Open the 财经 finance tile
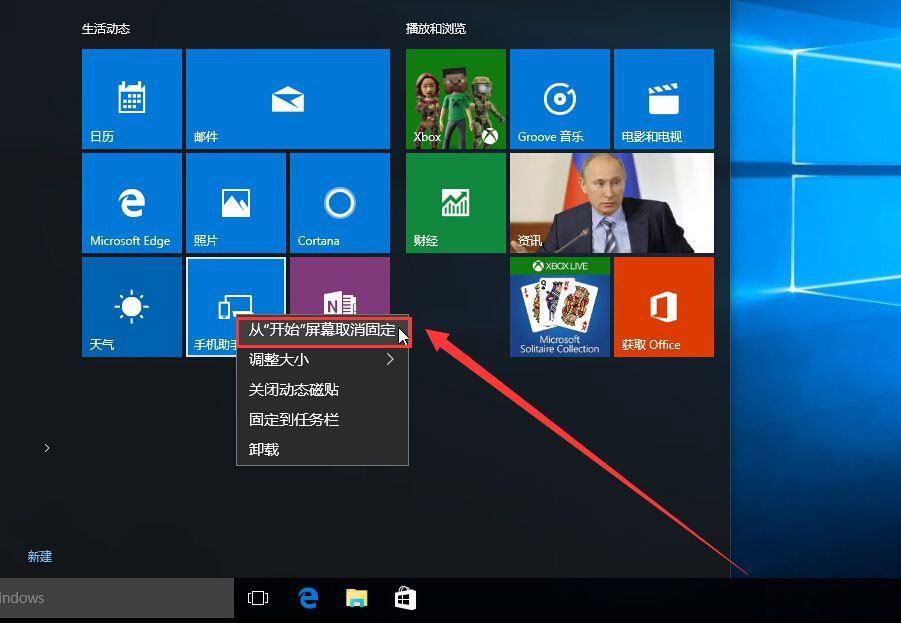901x623 pixels. [456, 203]
